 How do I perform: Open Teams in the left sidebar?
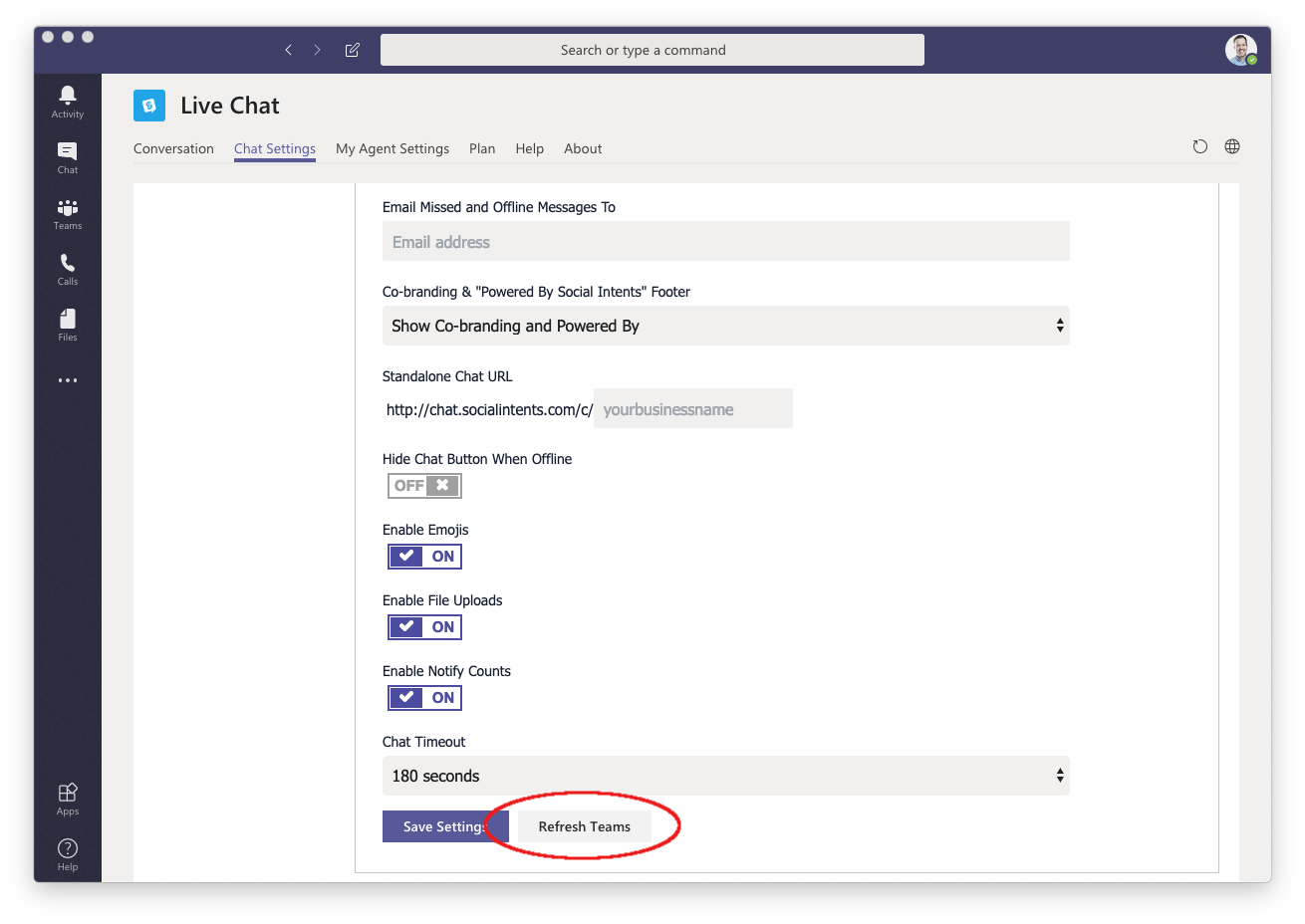(68, 213)
